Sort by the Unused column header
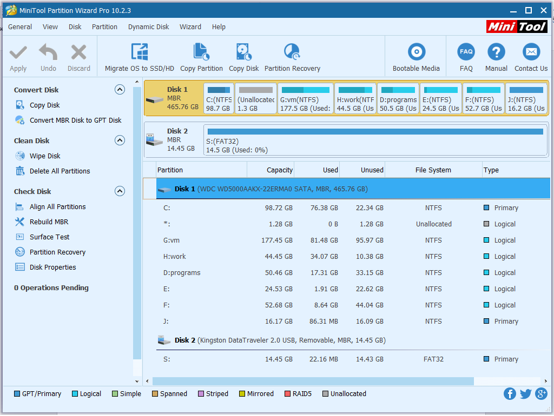 point(363,170)
